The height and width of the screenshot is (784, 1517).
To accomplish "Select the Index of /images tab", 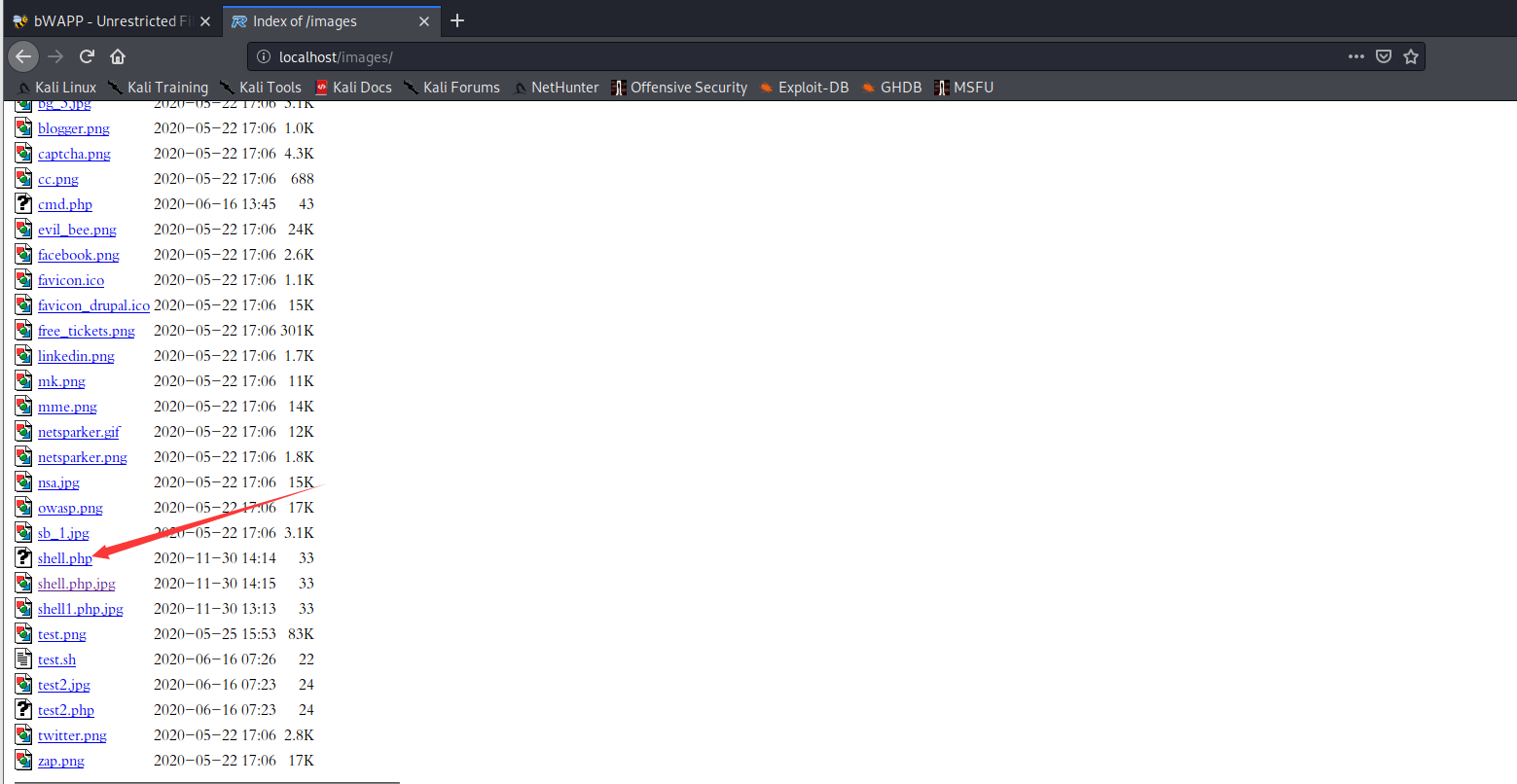I will pos(332,21).
